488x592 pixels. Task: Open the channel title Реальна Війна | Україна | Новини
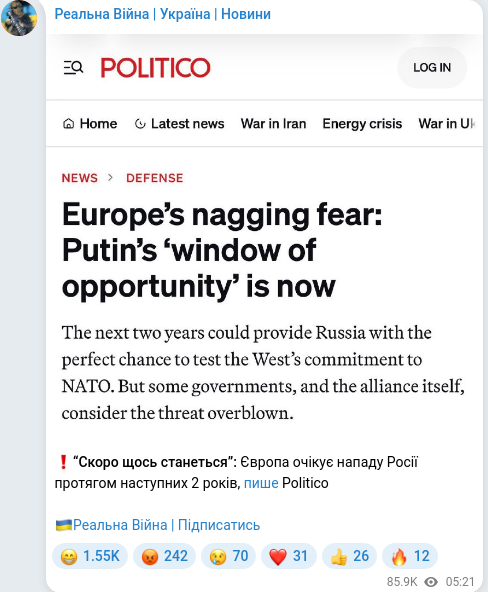point(163,14)
